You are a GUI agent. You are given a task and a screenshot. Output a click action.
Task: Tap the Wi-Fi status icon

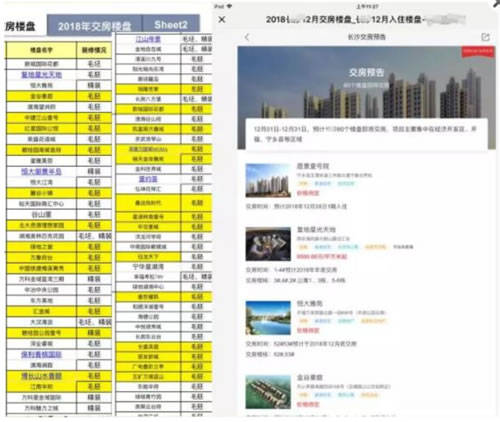click(229, 6)
